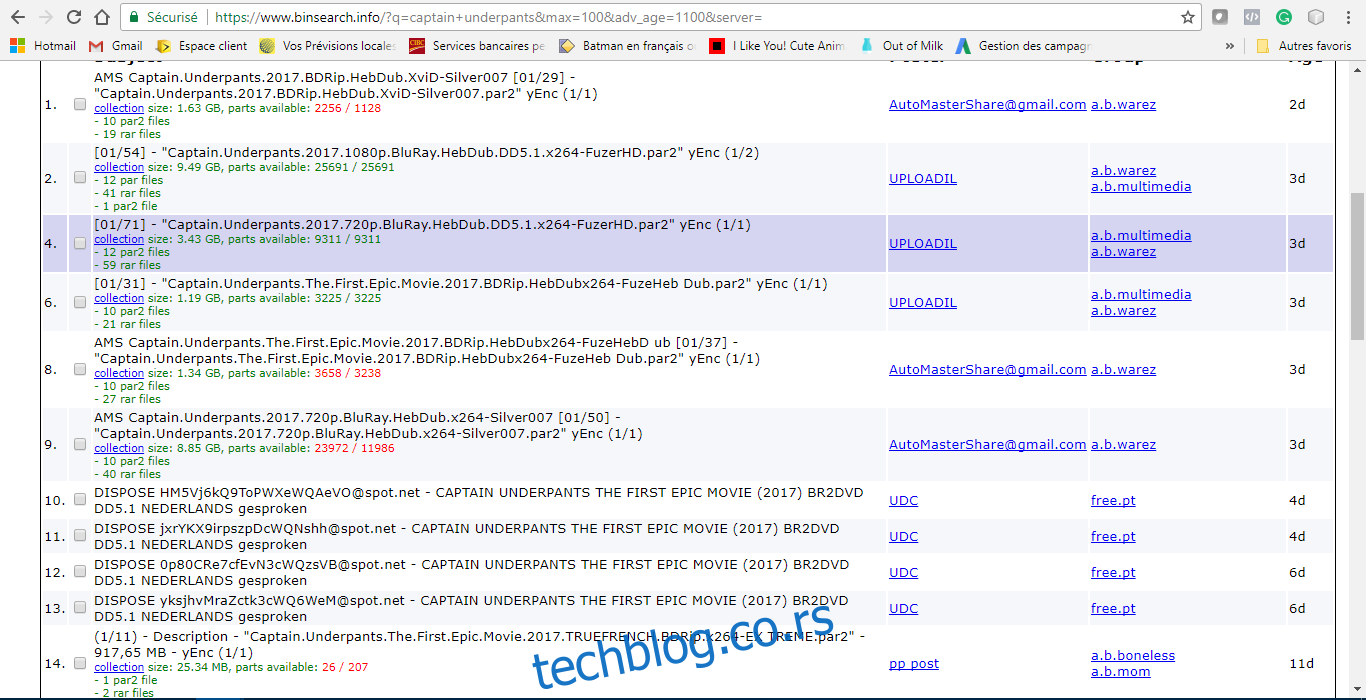Check the box for result 12
Viewport: 1366px width, 700px height.
80,572
